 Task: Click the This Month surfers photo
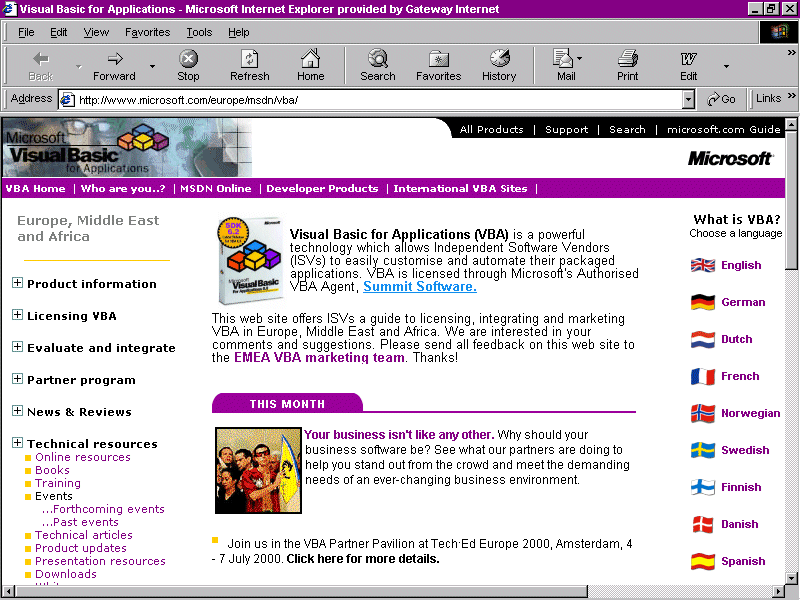258,470
